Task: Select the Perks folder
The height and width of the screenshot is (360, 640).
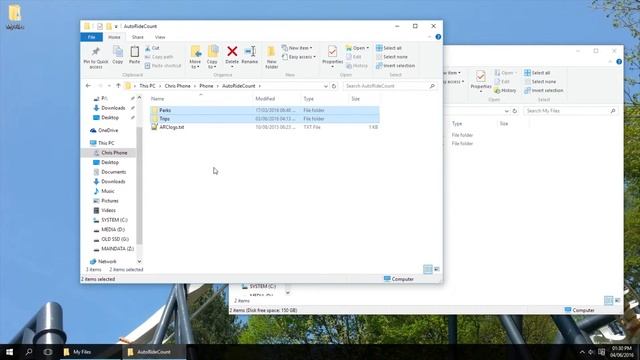Action: pos(264,110)
